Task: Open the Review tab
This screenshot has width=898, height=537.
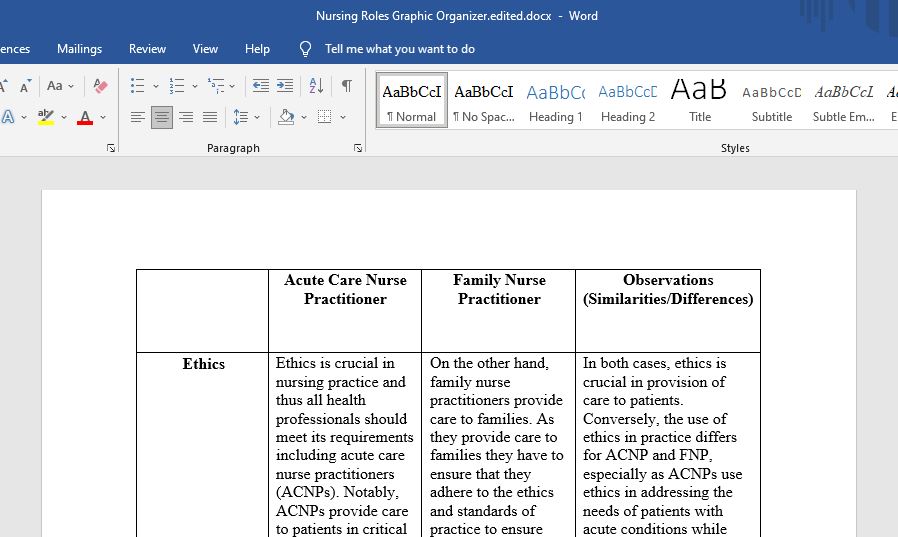Action: coord(147,49)
